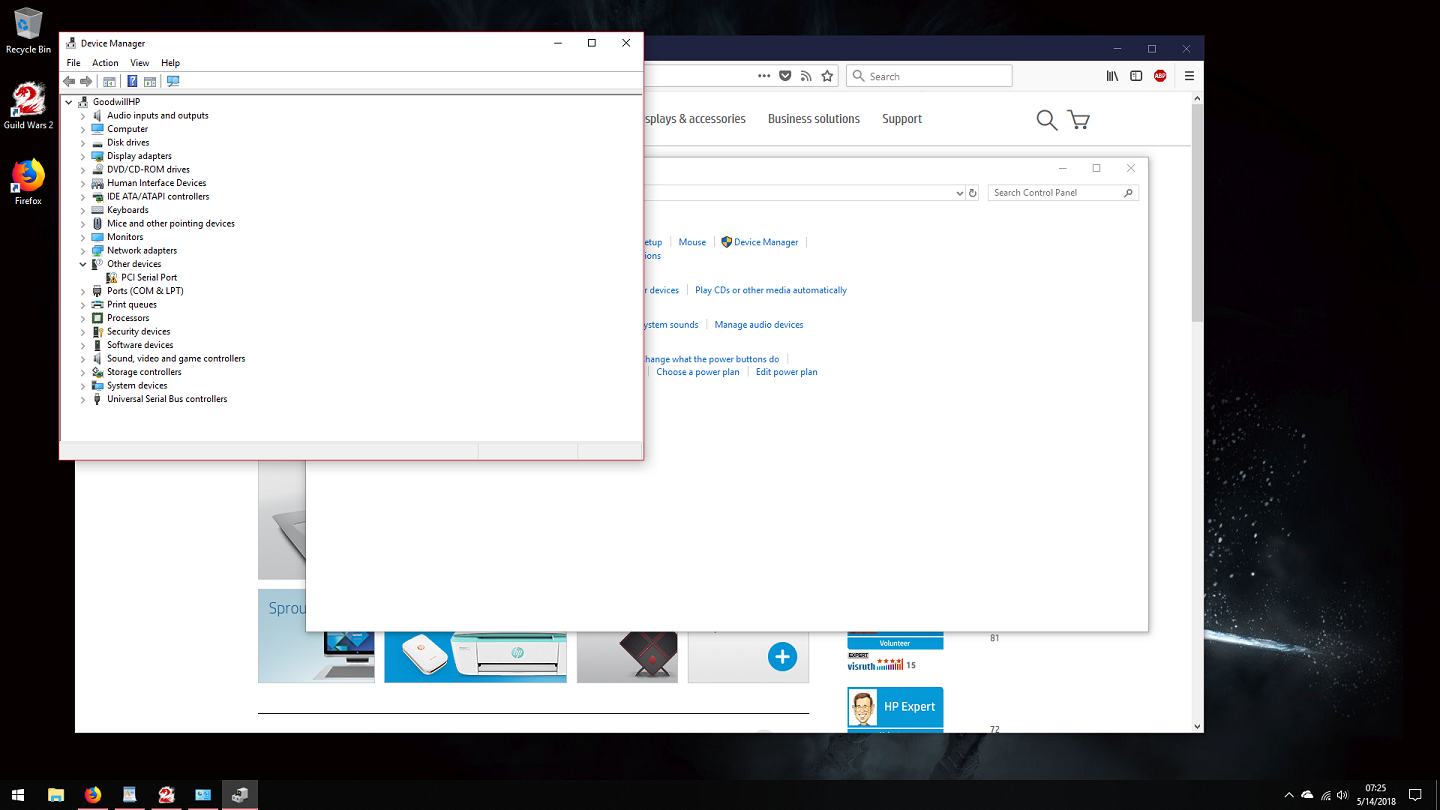
Task: Click Firefox page vertical scrollbar thumb
Action: click(1197, 211)
